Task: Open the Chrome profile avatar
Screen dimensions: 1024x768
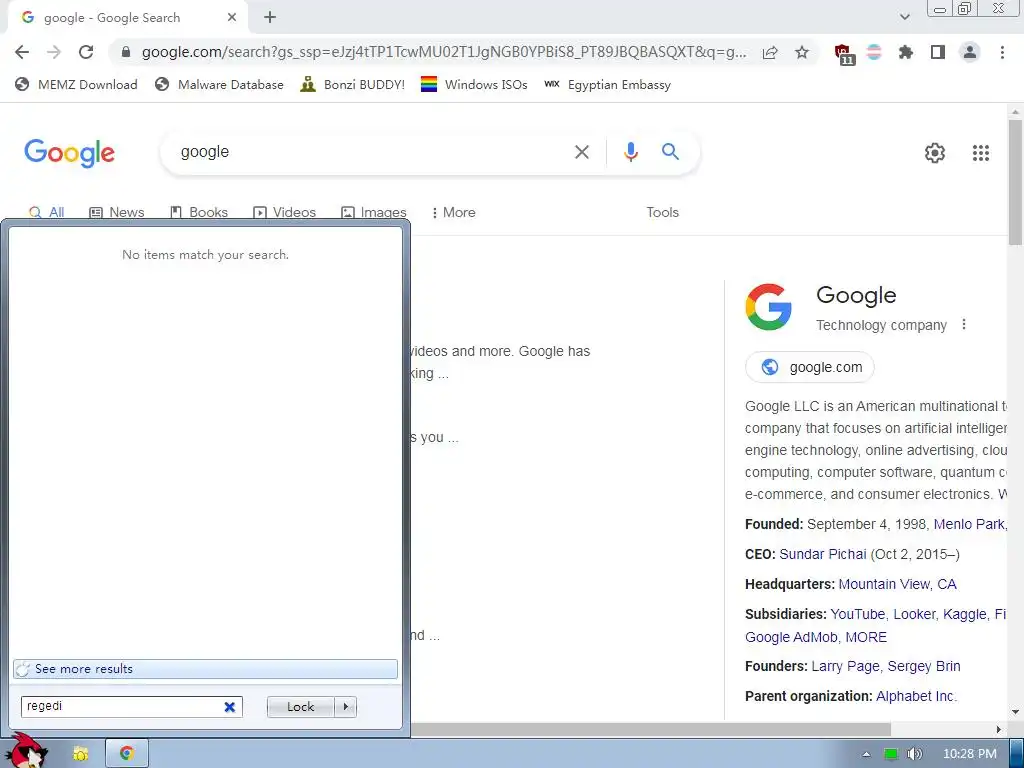Action: (970, 52)
